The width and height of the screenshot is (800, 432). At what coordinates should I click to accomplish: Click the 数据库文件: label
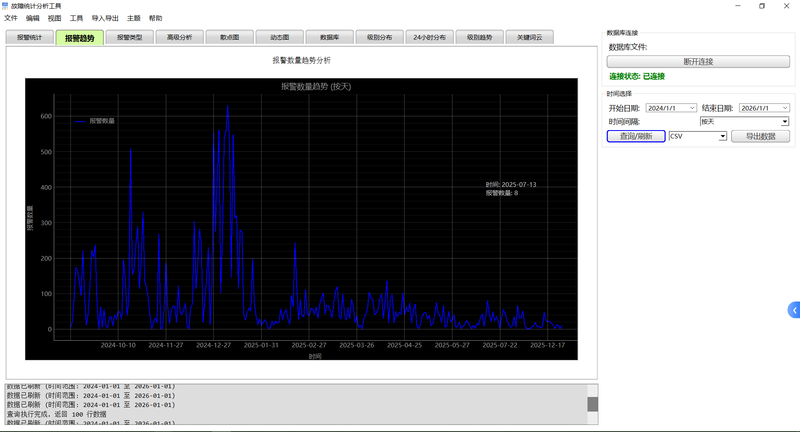tap(628, 47)
